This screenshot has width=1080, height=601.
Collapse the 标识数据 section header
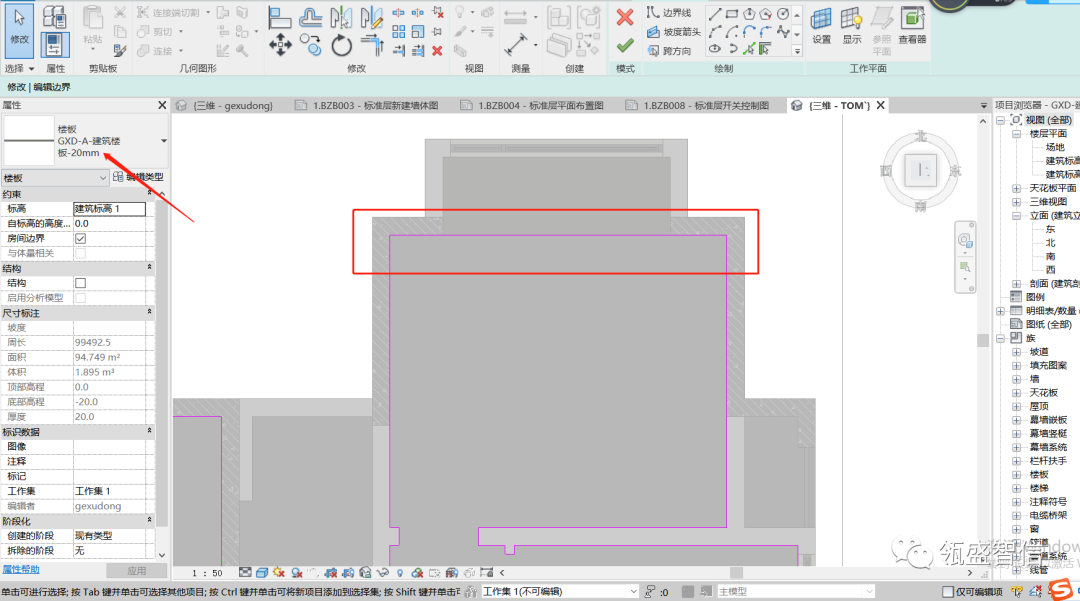[149, 432]
